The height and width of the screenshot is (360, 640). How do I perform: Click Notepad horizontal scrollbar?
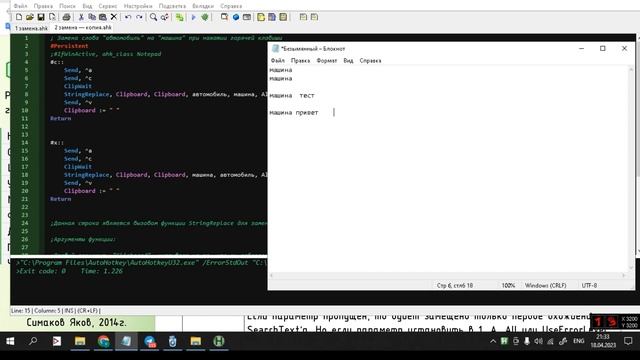click(x=447, y=276)
